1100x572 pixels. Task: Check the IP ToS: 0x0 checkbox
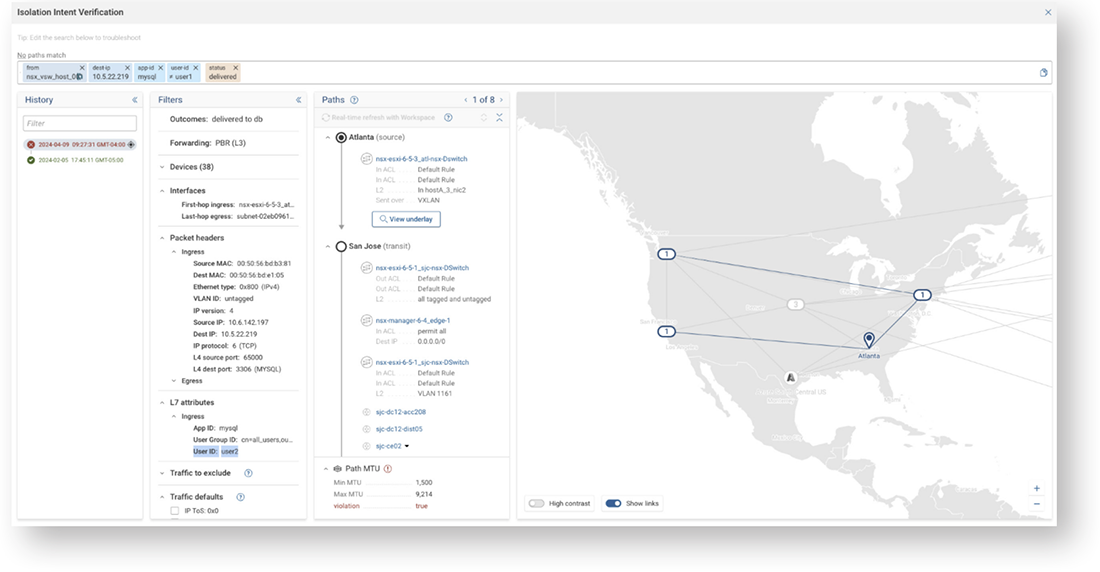pos(175,511)
